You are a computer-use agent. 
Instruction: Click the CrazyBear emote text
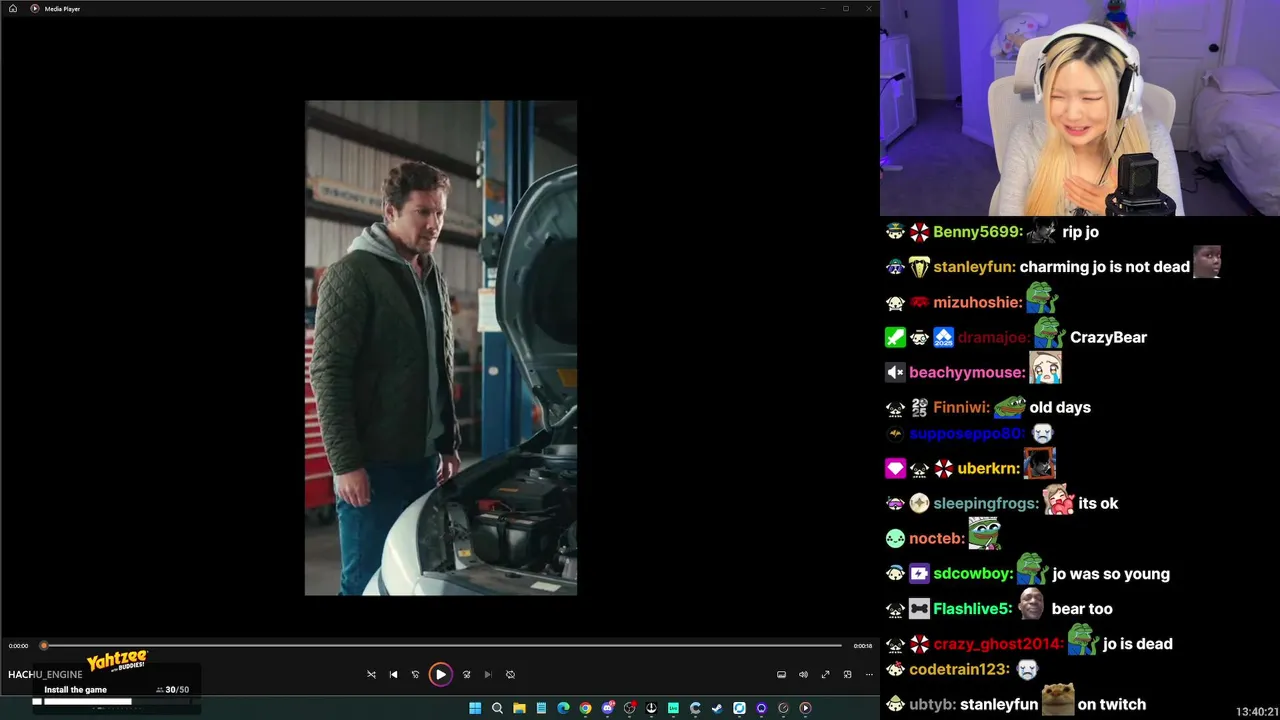[1108, 337]
